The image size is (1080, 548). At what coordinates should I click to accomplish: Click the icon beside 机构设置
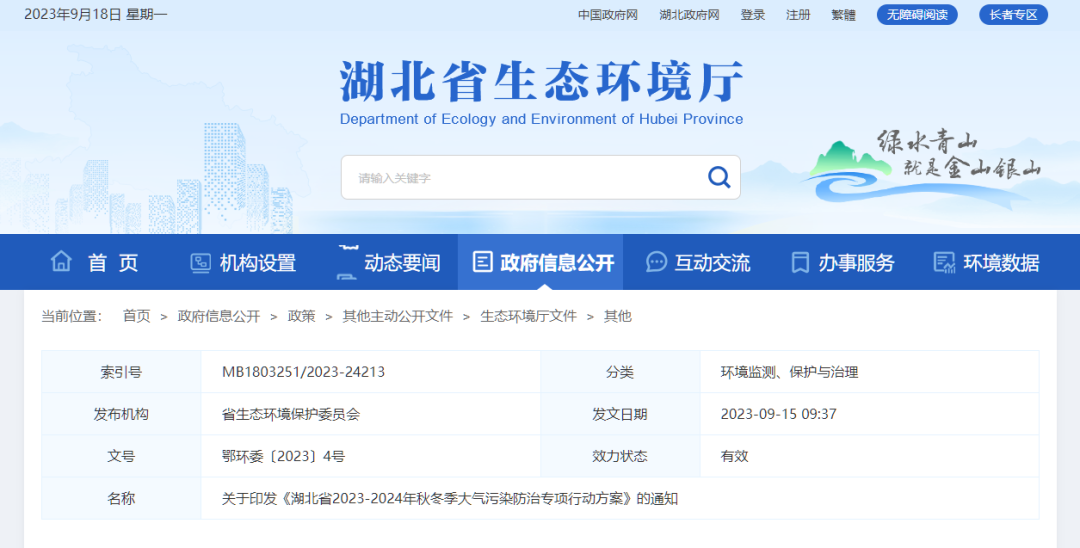pyautogui.click(x=200, y=263)
